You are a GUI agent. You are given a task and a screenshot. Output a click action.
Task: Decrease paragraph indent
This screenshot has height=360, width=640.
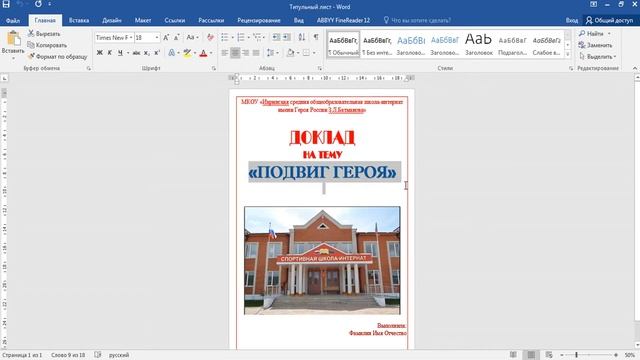point(276,38)
